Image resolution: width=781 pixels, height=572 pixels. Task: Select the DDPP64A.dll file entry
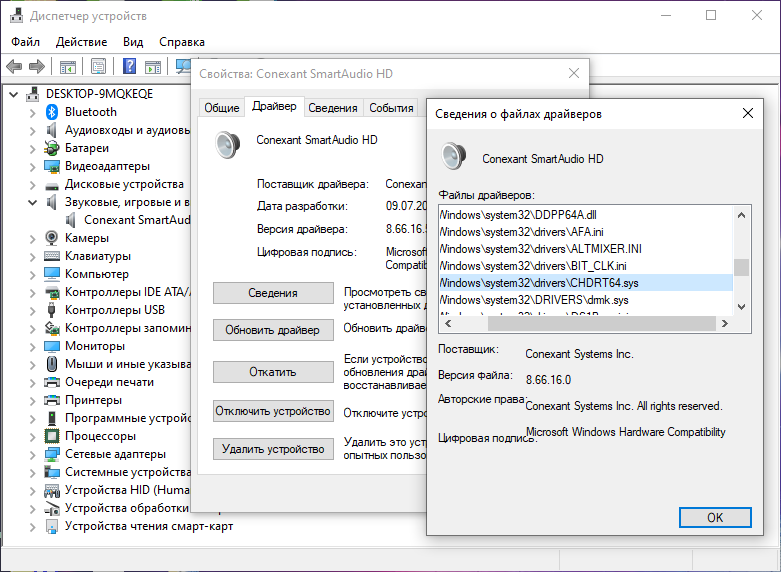tap(586, 215)
